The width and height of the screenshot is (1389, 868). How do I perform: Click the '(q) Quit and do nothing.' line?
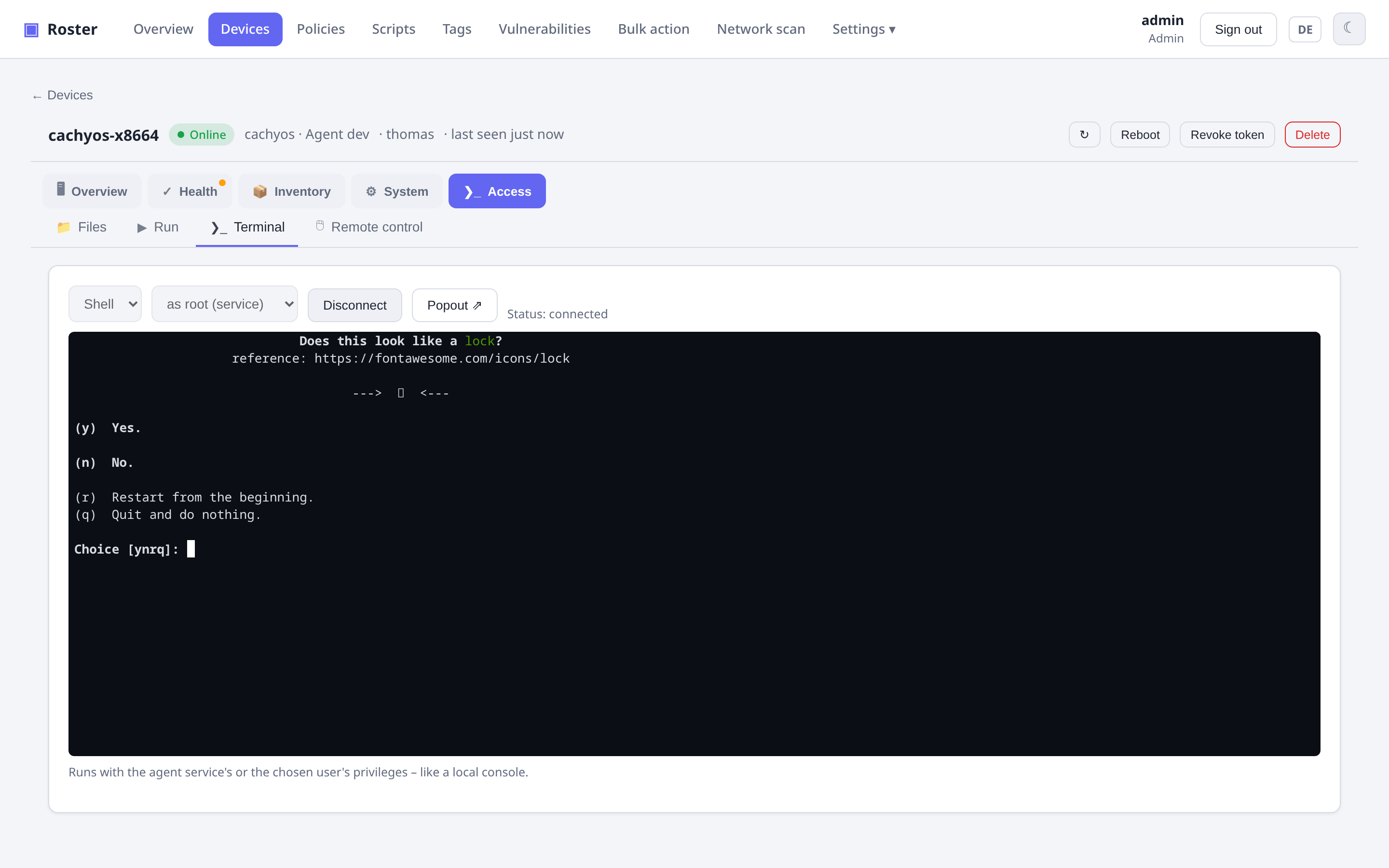tap(168, 515)
